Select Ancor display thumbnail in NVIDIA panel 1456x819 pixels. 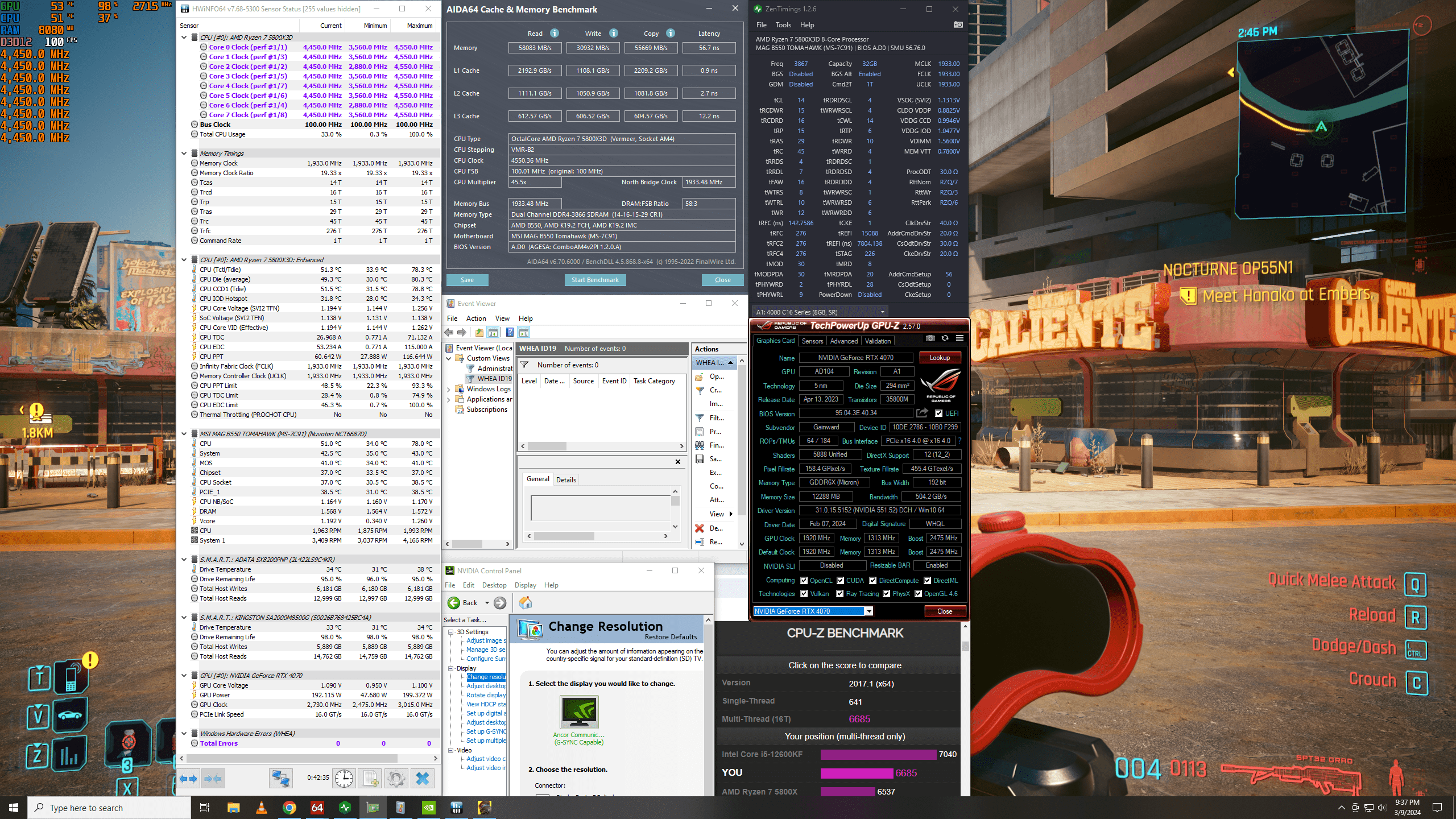pyautogui.click(x=579, y=712)
